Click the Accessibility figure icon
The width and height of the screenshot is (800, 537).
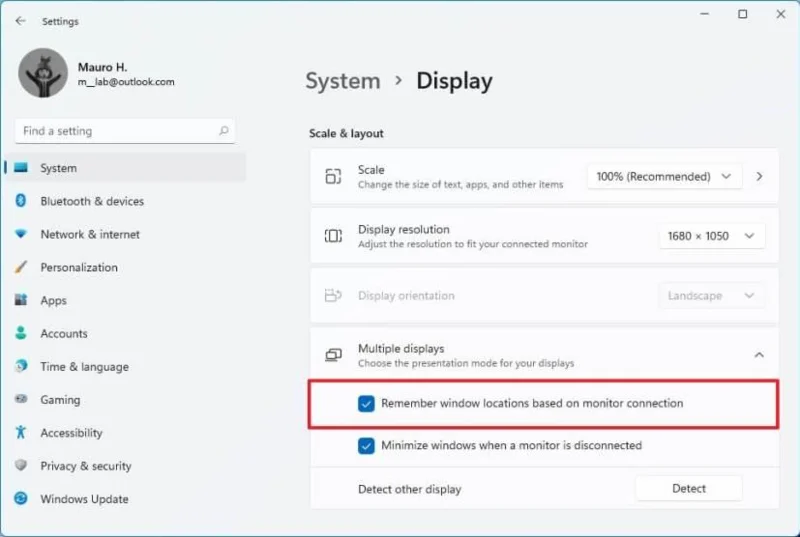coord(21,432)
